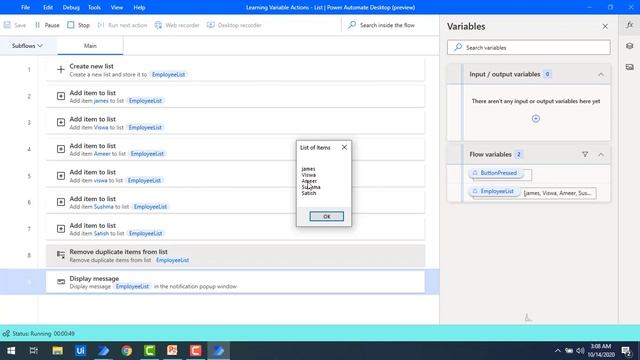The height and width of the screenshot is (360, 640).
Task: Open the View menu
Action: click(x=117, y=7)
